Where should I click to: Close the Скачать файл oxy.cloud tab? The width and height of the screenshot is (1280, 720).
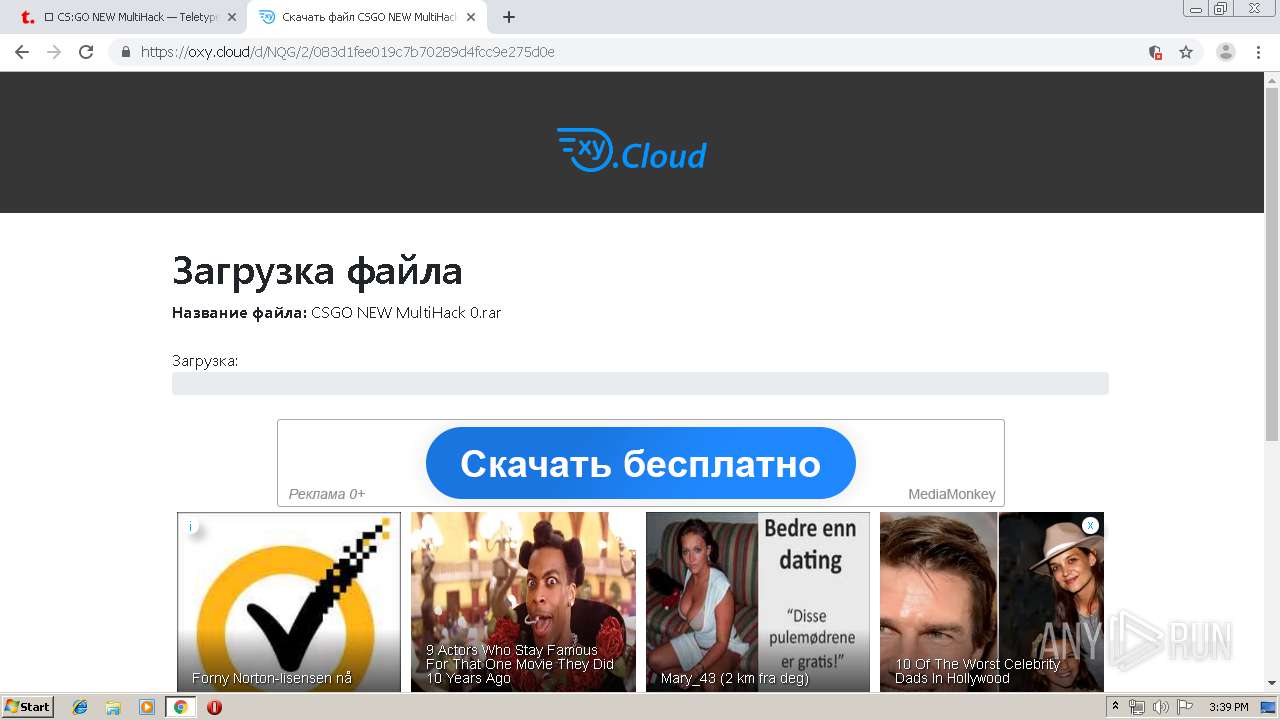pyautogui.click(x=471, y=17)
